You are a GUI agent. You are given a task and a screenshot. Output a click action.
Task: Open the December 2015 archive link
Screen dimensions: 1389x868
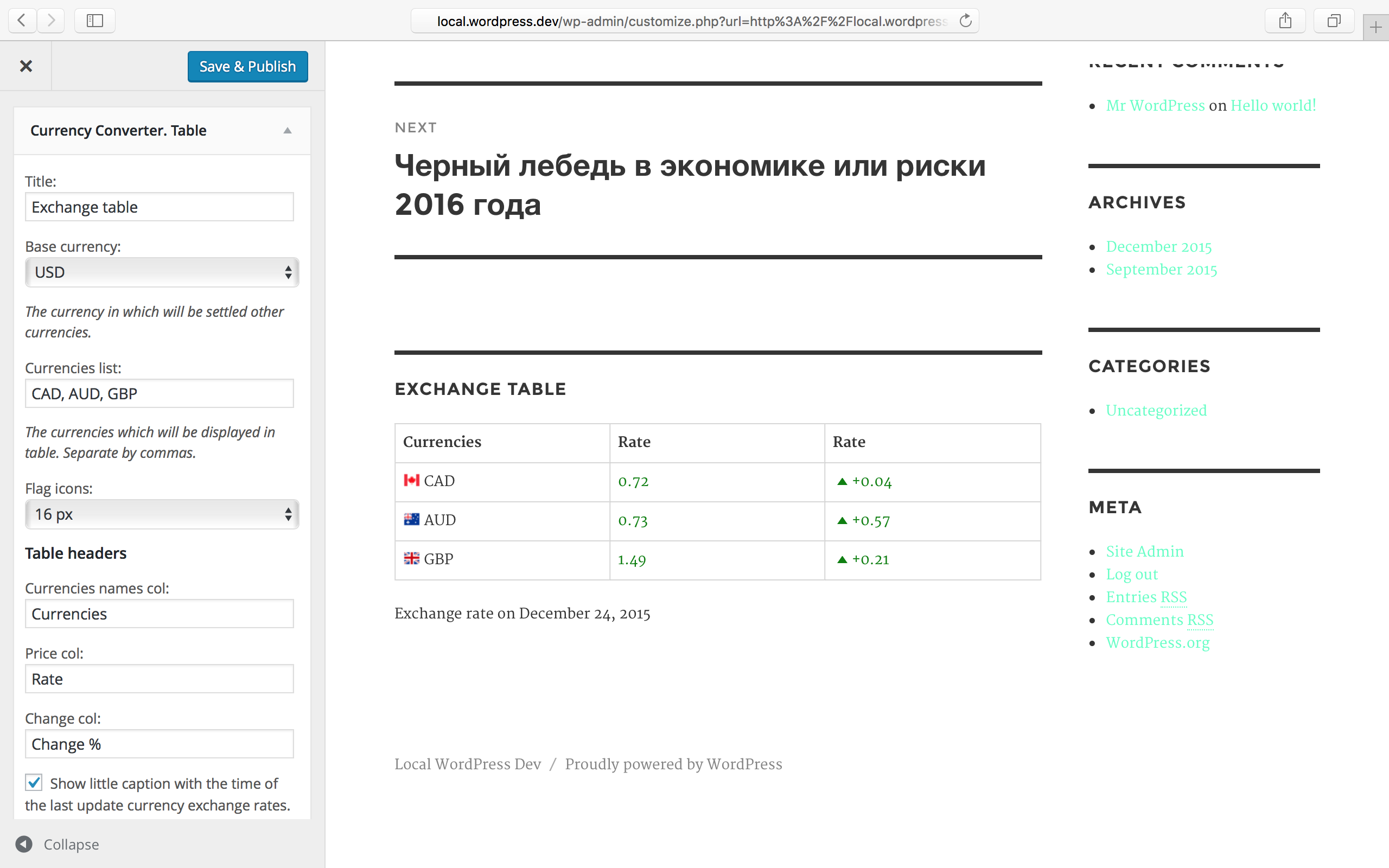click(x=1158, y=247)
